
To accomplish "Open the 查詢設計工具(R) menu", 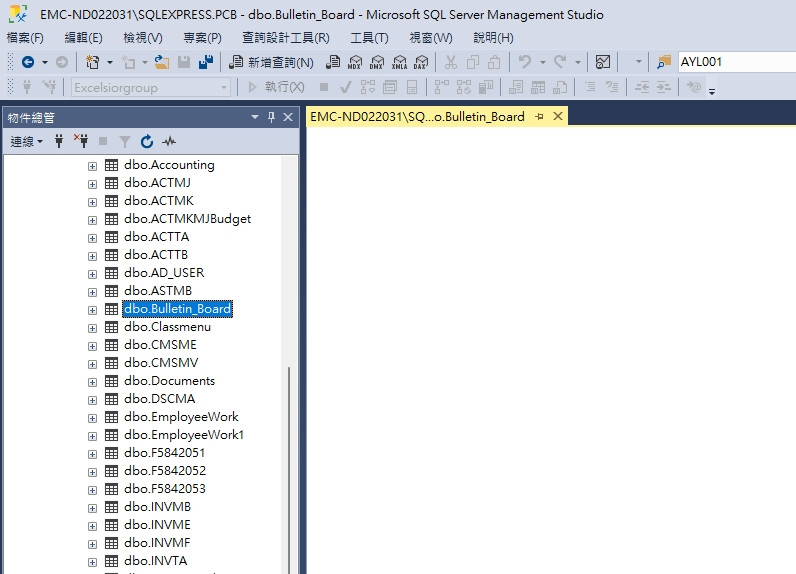I will [286, 38].
